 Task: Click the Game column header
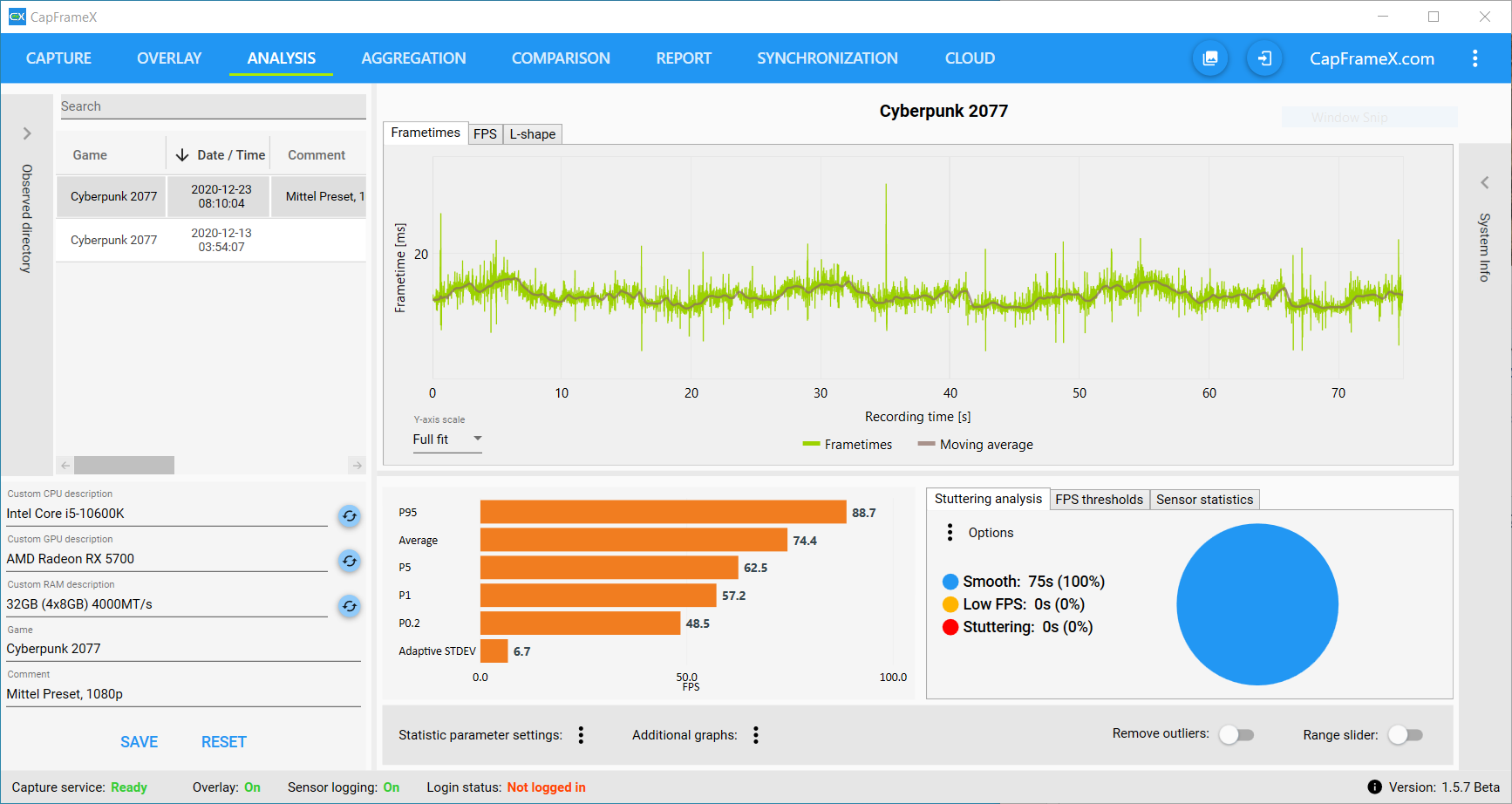point(90,155)
